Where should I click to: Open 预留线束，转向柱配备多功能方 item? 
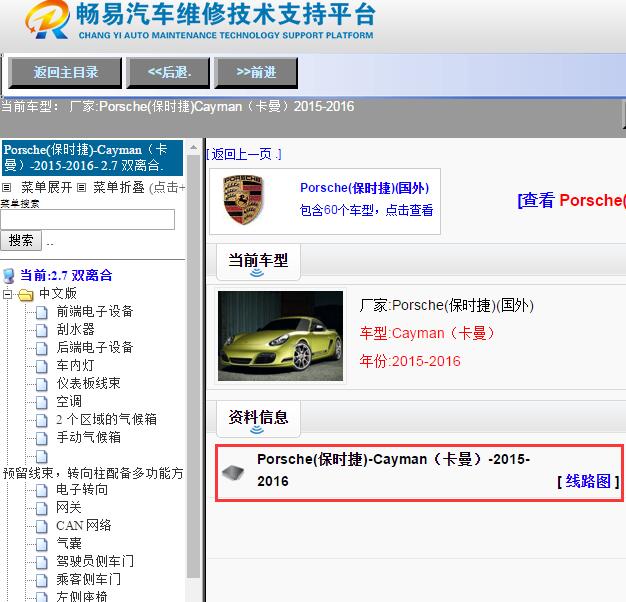coord(93,473)
